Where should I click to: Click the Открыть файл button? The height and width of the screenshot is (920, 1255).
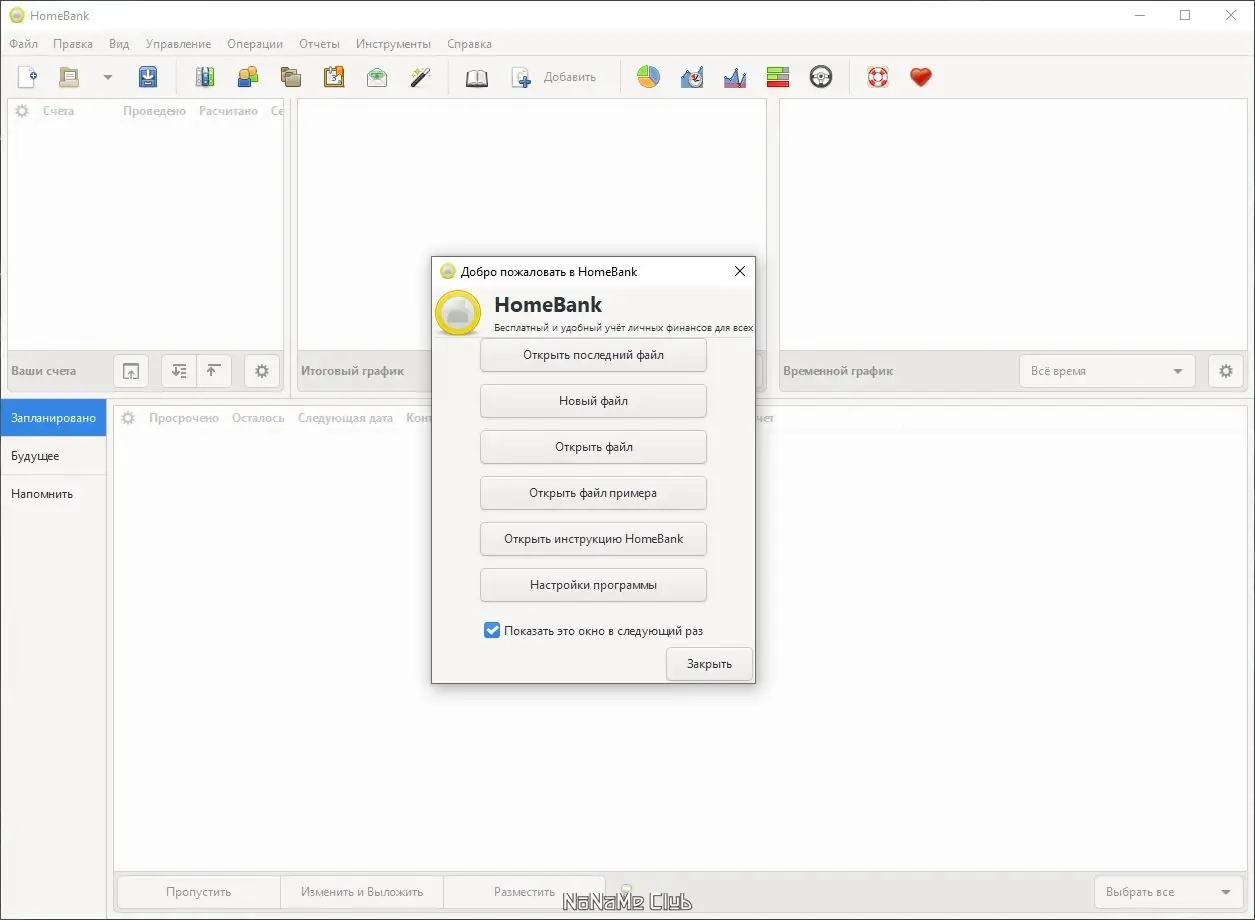pyautogui.click(x=593, y=447)
